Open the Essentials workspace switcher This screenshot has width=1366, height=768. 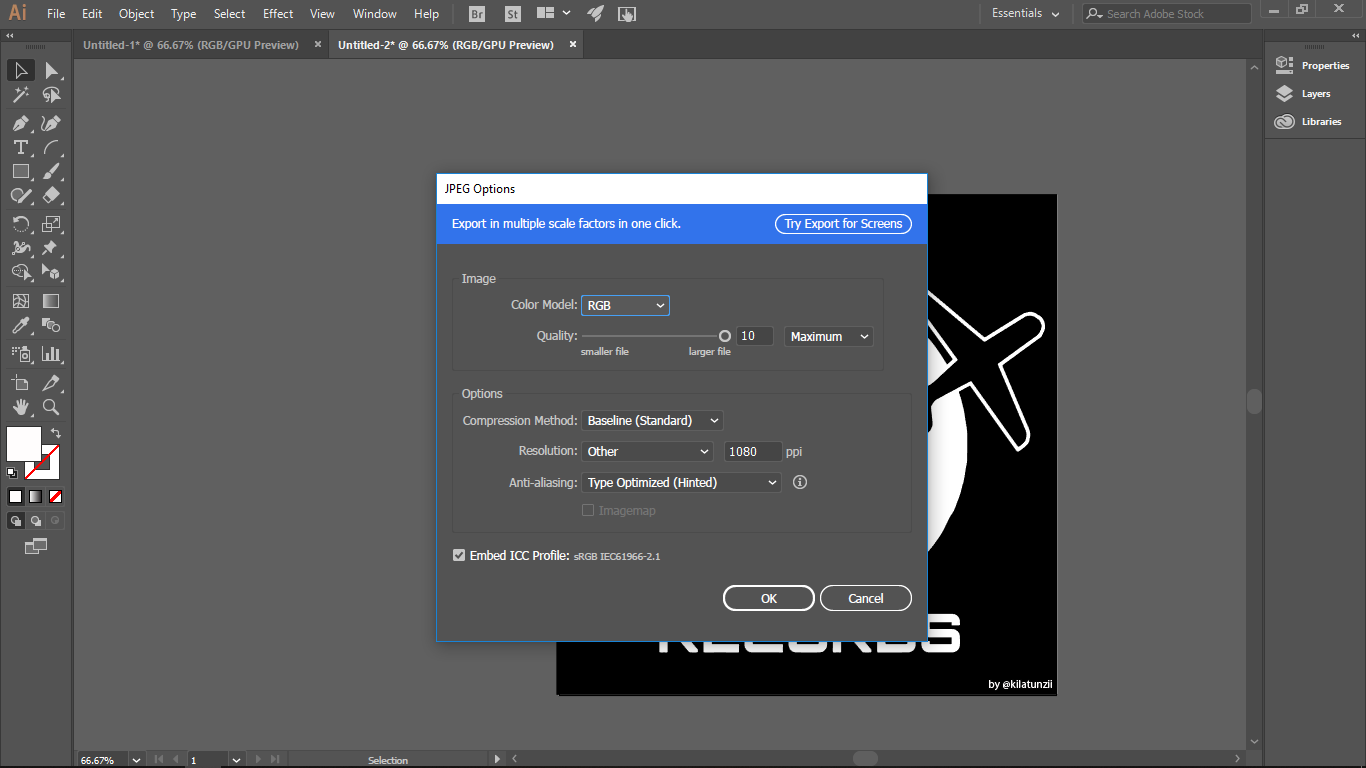(x=1025, y=14)
